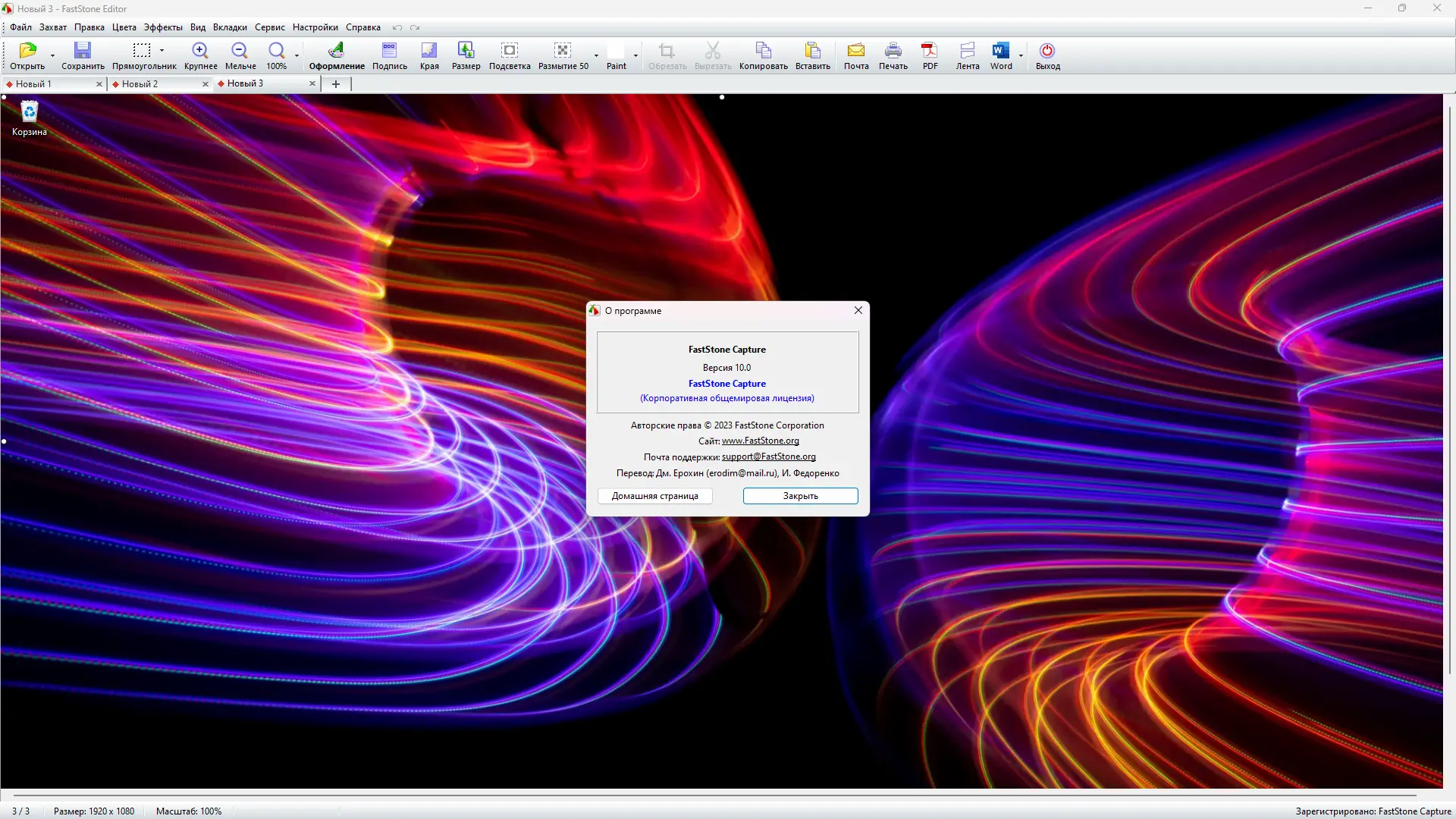The width and height of the screenshot is (1456, 819).
Task: Click the Сохранить (Save) floppy icon
Action: [x=83, y=51]
